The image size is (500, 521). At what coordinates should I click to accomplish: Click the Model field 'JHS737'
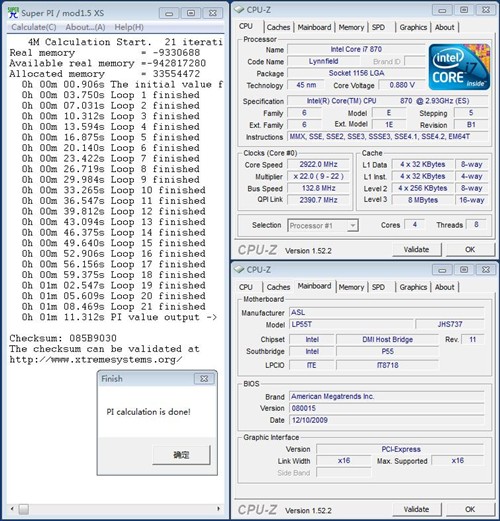pos(450,324)
